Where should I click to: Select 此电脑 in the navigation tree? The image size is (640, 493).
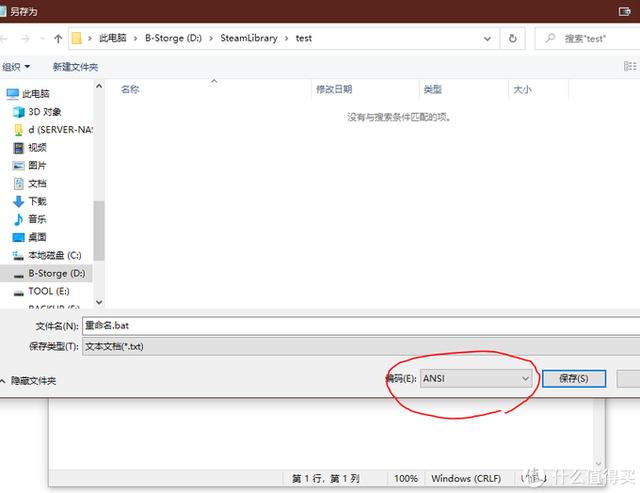point(36,94)
